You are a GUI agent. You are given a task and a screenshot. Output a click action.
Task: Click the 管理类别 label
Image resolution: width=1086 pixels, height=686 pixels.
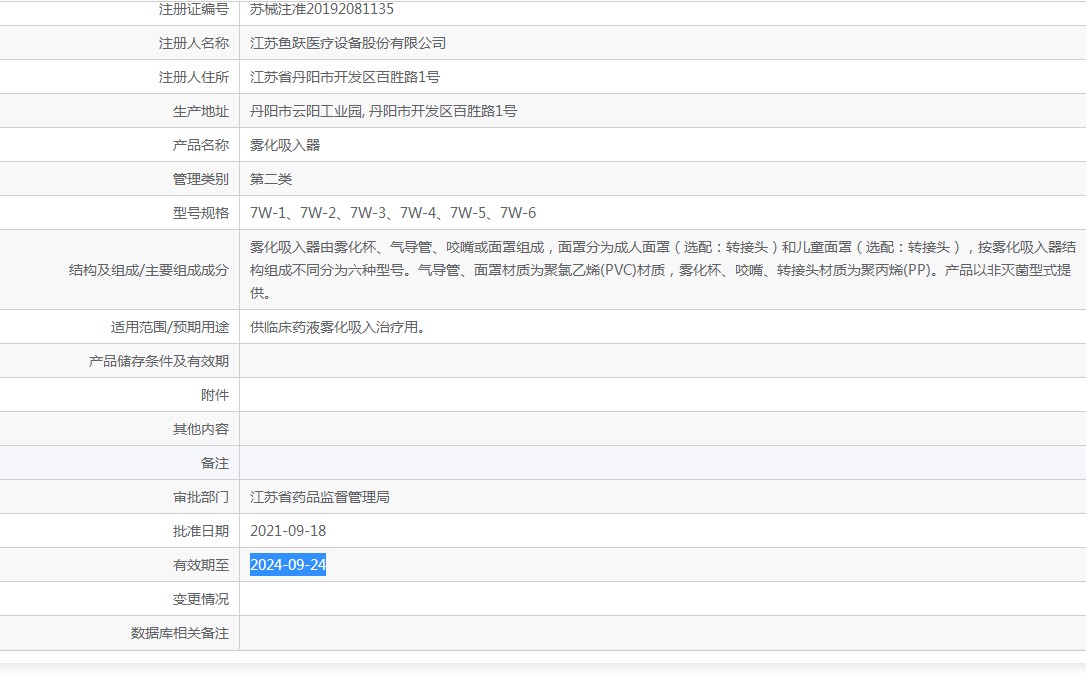click(201, 179)
